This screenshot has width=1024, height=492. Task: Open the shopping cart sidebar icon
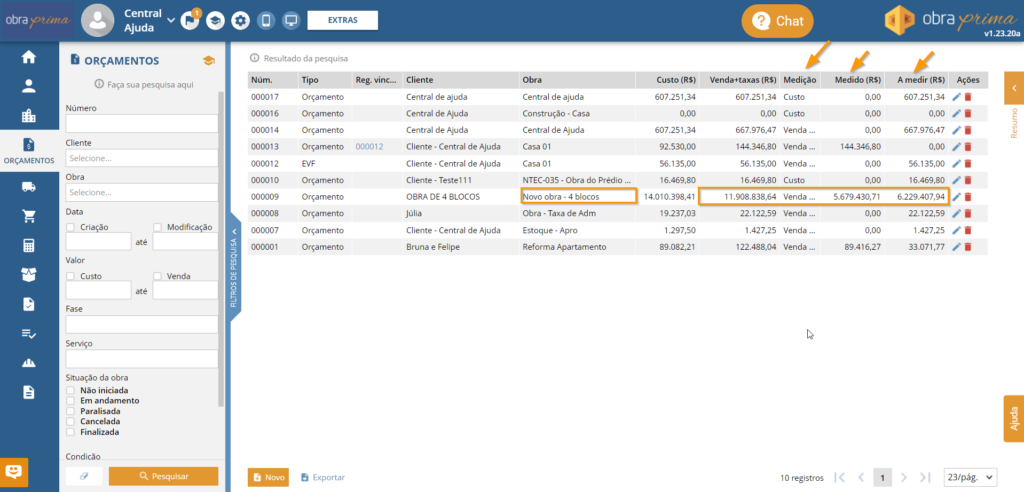(29, 216)
